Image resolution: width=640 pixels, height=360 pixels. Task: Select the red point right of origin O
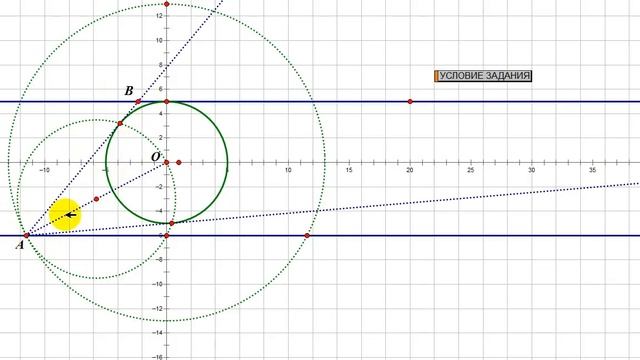179,162
